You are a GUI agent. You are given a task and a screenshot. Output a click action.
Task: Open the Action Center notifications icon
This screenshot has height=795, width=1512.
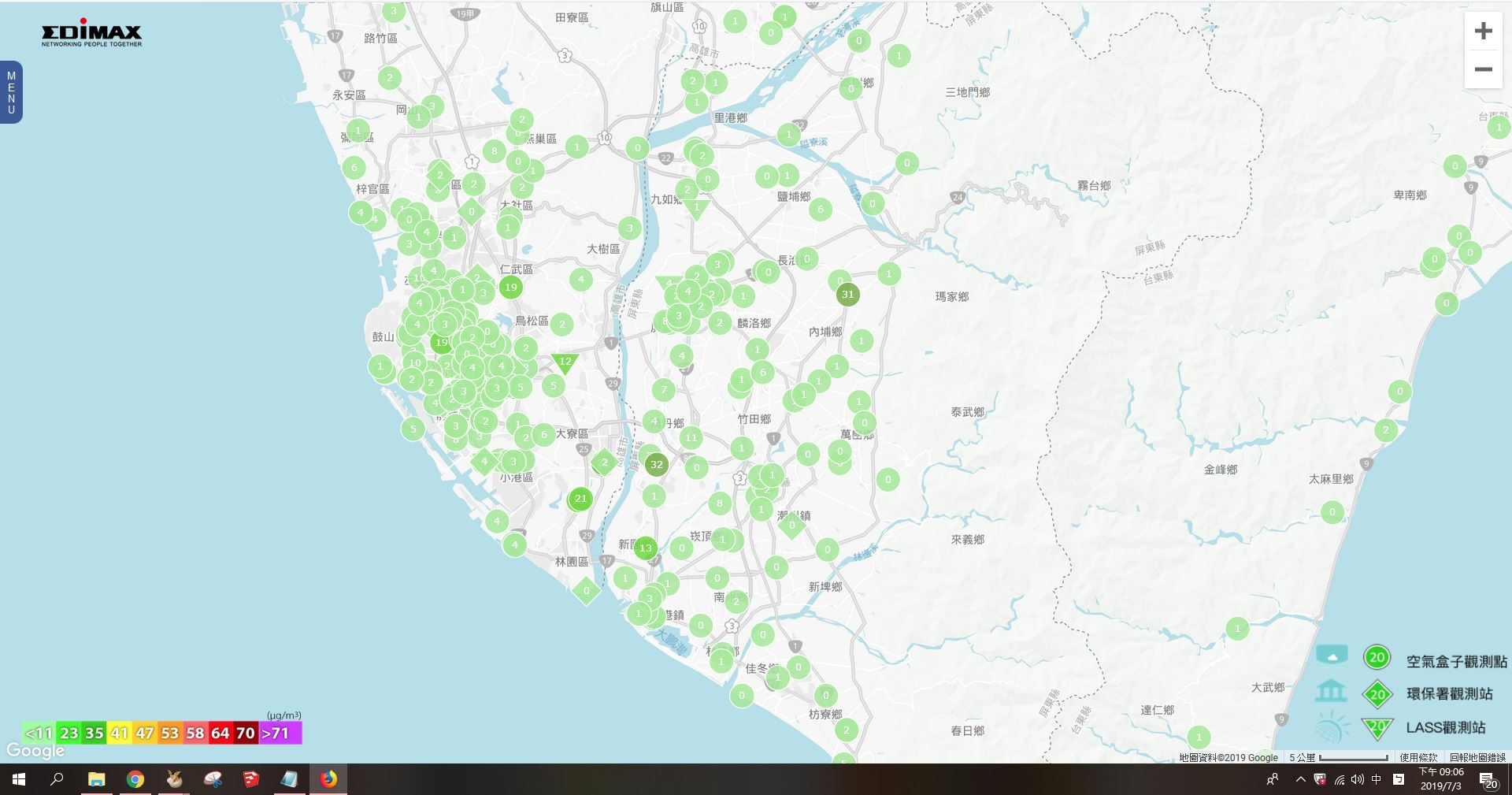tap(1488, 779)
